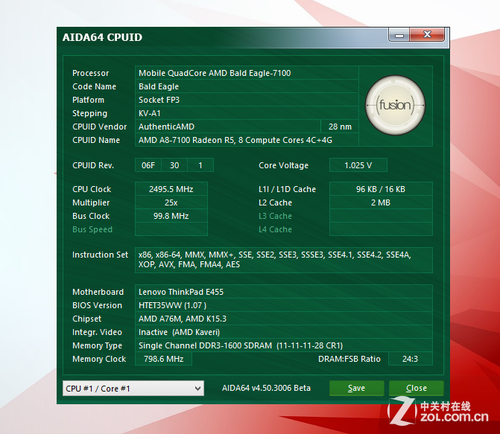
Task: Select the Processor value Mobile QuadCore AMD Bald Eagle-7100
Action: click(247, 73)
